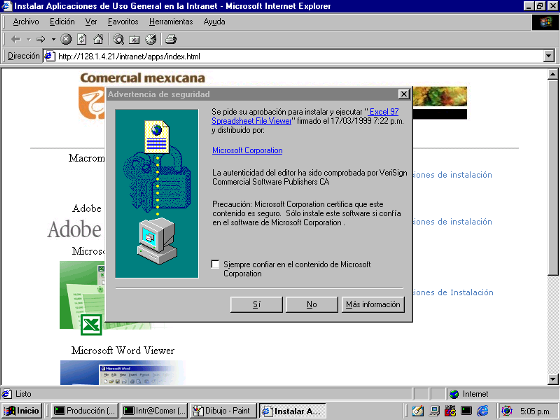The image size is (560, 420).
Task: Click the URL in the address field
Action: click(129, 56)
